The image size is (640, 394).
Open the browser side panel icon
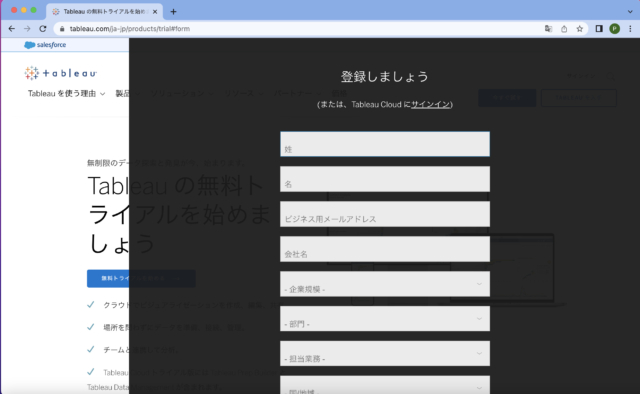click(599, 29)
